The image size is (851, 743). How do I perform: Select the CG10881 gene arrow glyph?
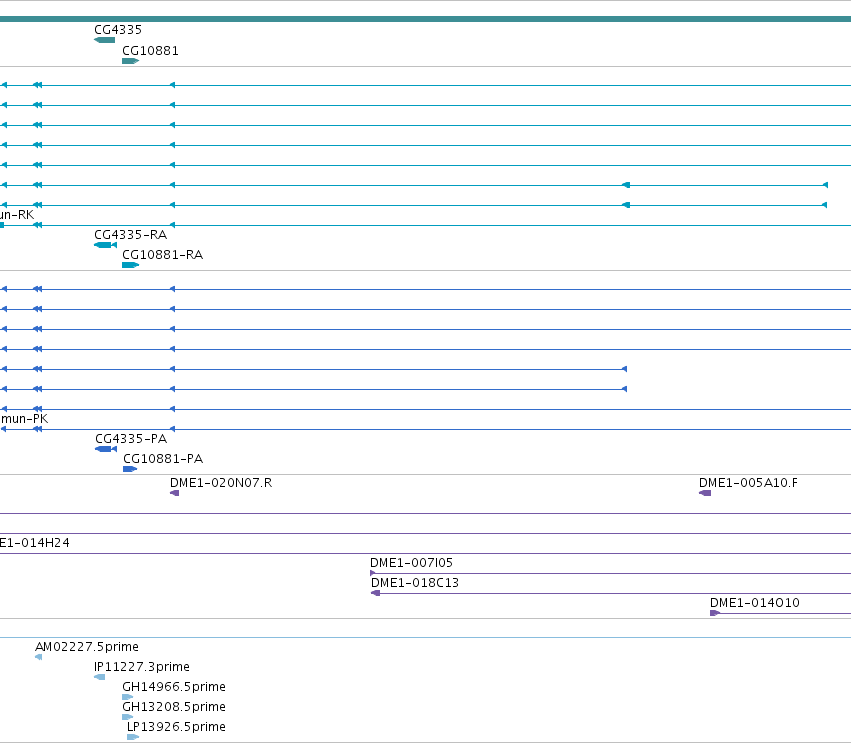[131, 61]
